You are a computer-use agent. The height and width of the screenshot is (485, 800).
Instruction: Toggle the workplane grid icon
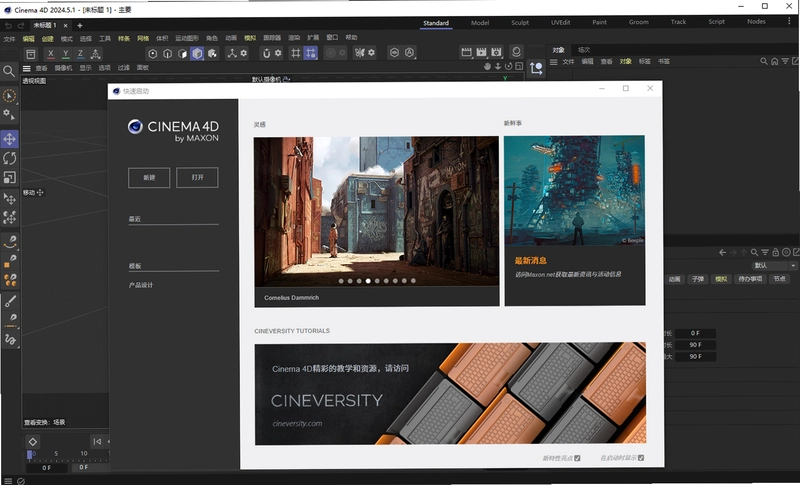point(295,53)
